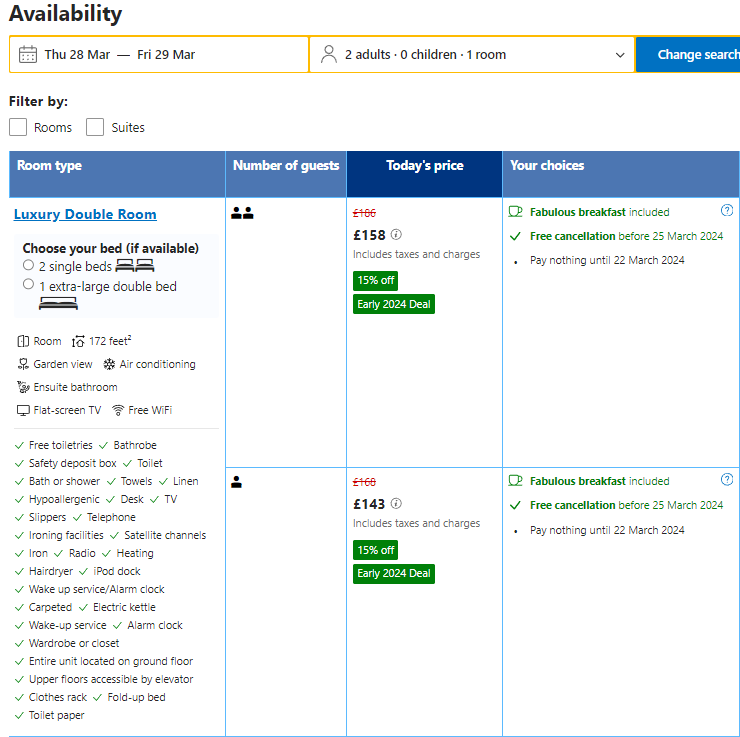Click the Garden view flower icon
This screenshot has width=740, height=737.
23,364
